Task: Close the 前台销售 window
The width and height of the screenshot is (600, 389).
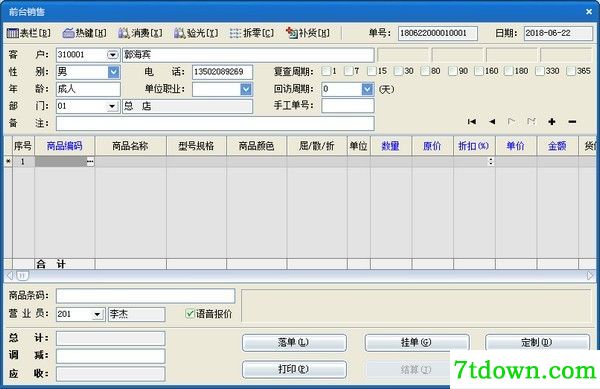Action: click(589, 12)
